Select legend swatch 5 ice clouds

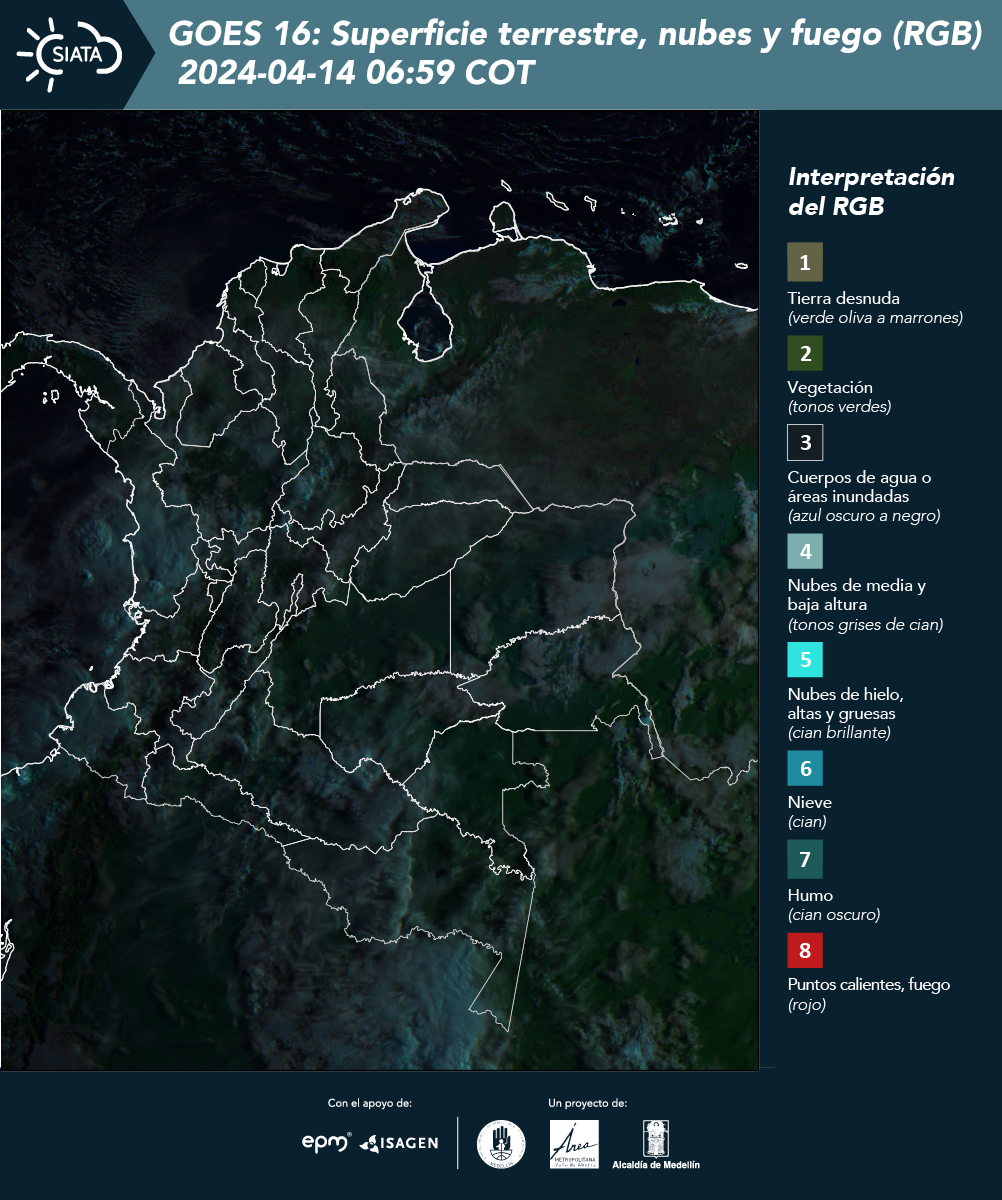tap(805, 660)
